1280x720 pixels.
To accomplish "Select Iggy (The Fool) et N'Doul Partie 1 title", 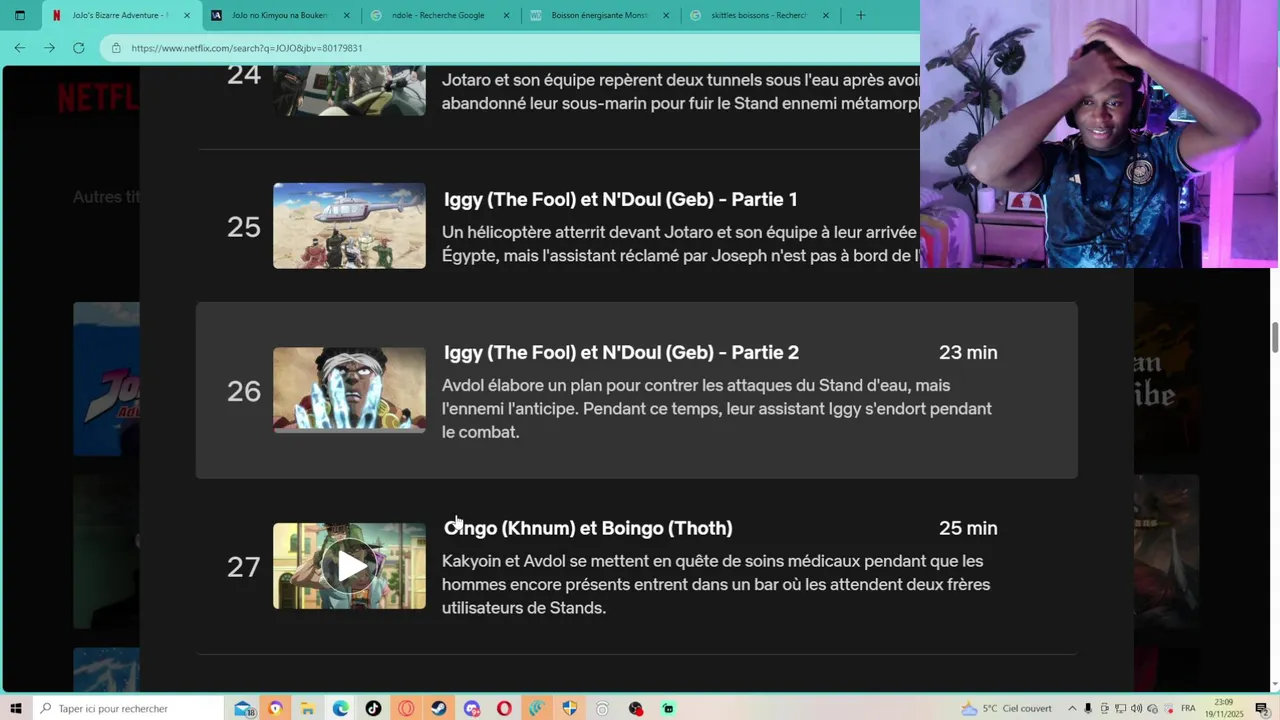I will (620, 199).
